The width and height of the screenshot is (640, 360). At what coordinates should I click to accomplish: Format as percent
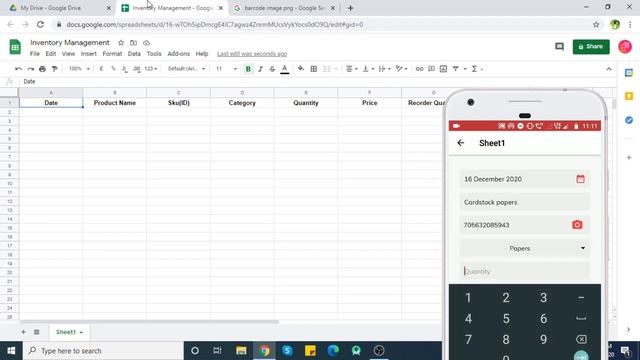pyautogui.click(x=113, y=69)
